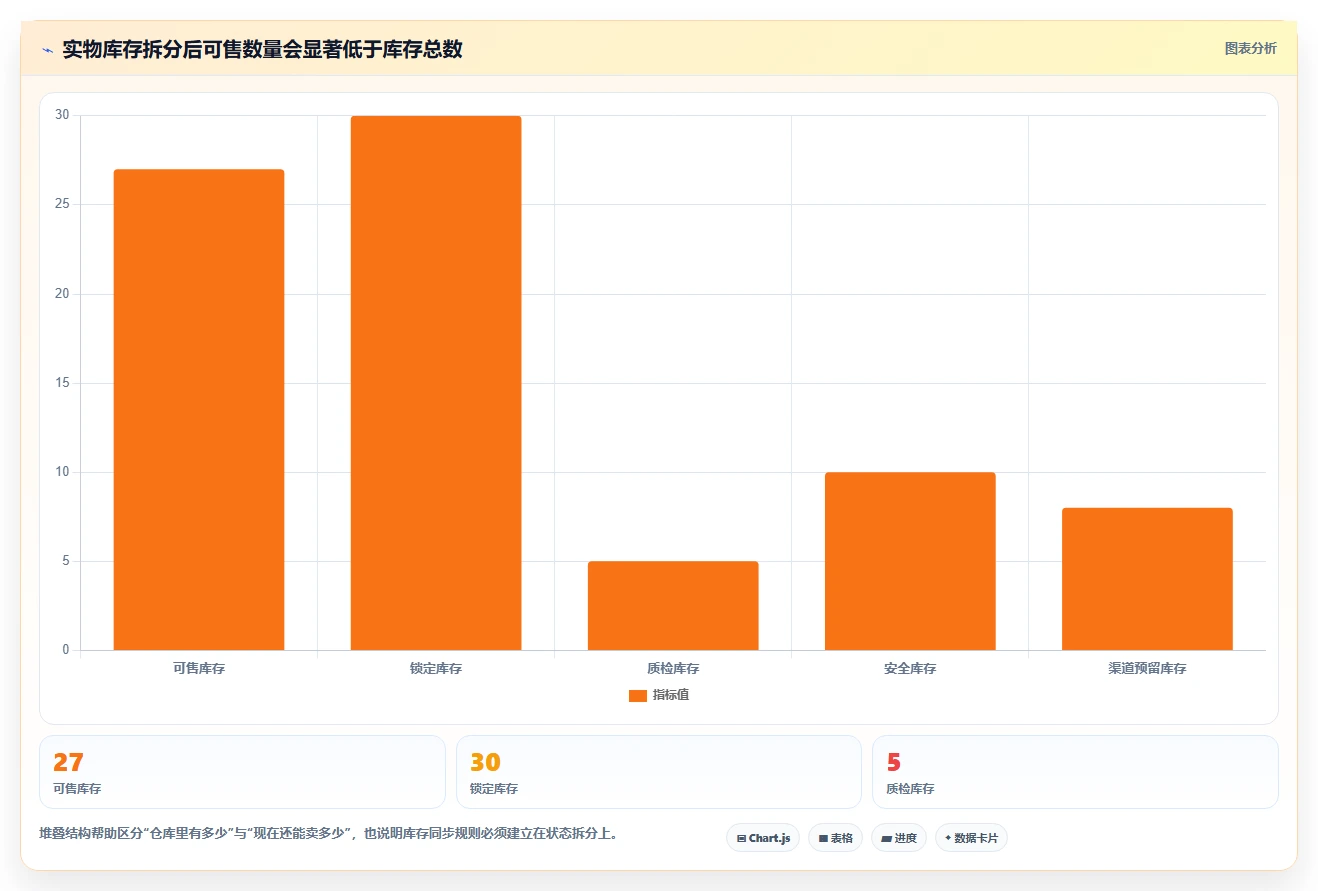The height and width of the screenshot is (891, 1318).
Task: Click the 数据卡片 tag chip
Action: tap(971, 838)
